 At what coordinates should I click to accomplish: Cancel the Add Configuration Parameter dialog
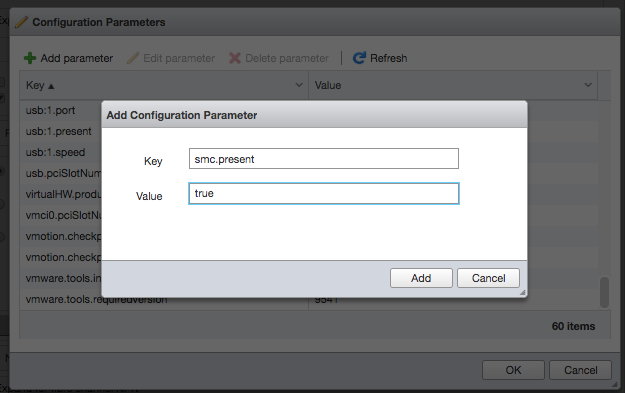[x=488, y=278]
